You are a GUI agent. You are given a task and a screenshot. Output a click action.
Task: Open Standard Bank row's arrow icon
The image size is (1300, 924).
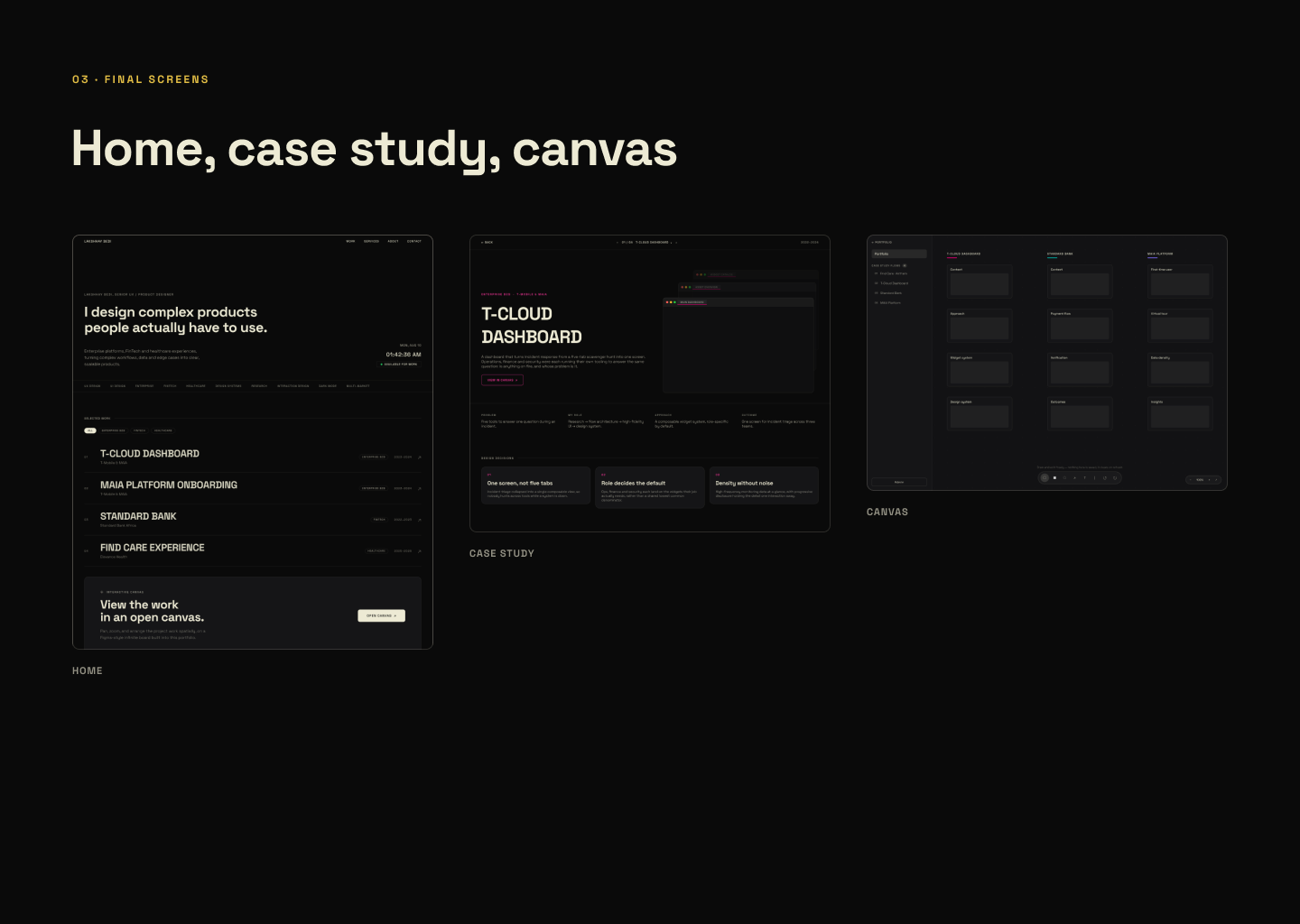pyautogui.click(x=420, y=520)
